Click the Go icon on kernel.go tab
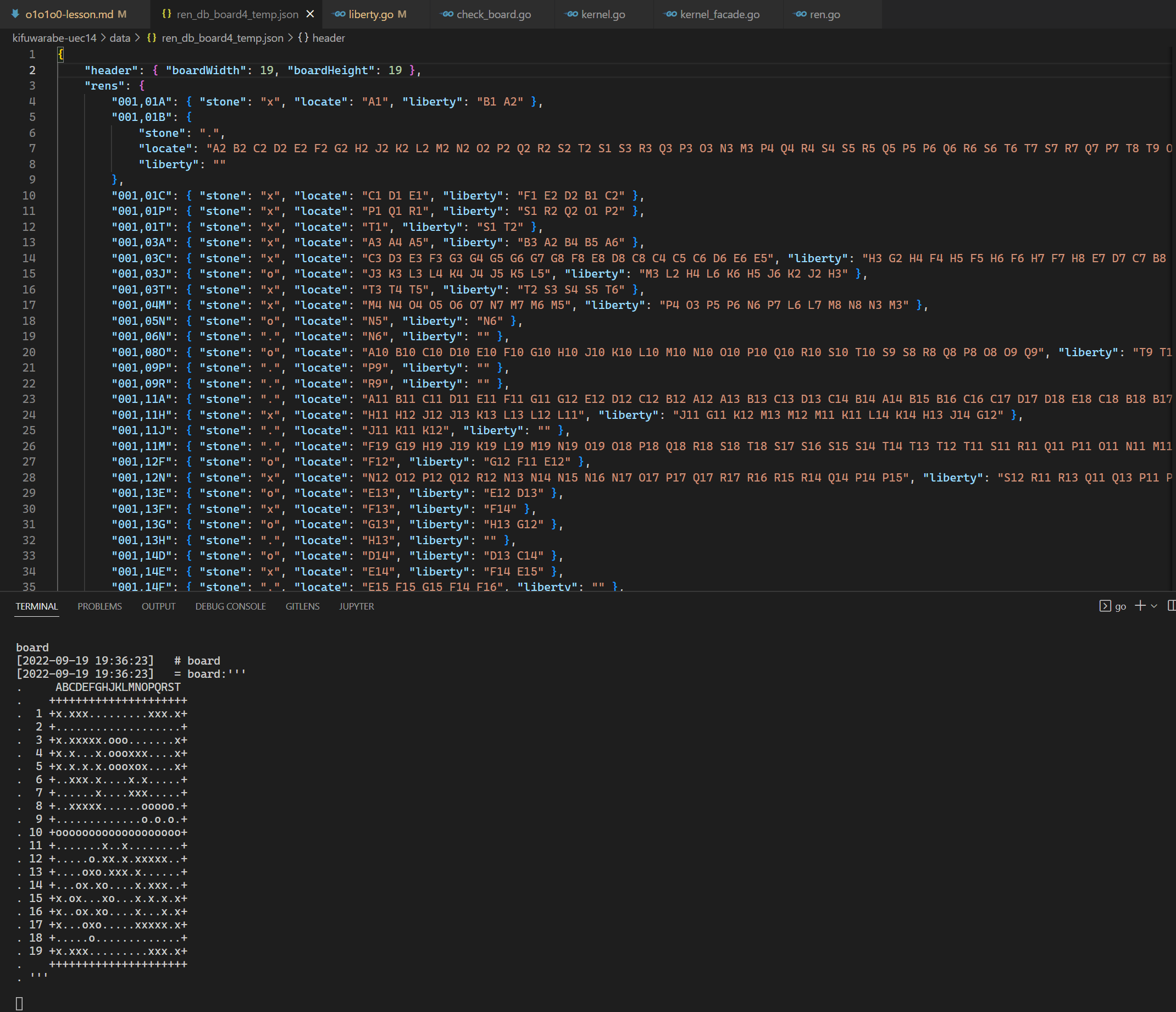This screenshot has width=1176, height=1012. tap(572, 14)
